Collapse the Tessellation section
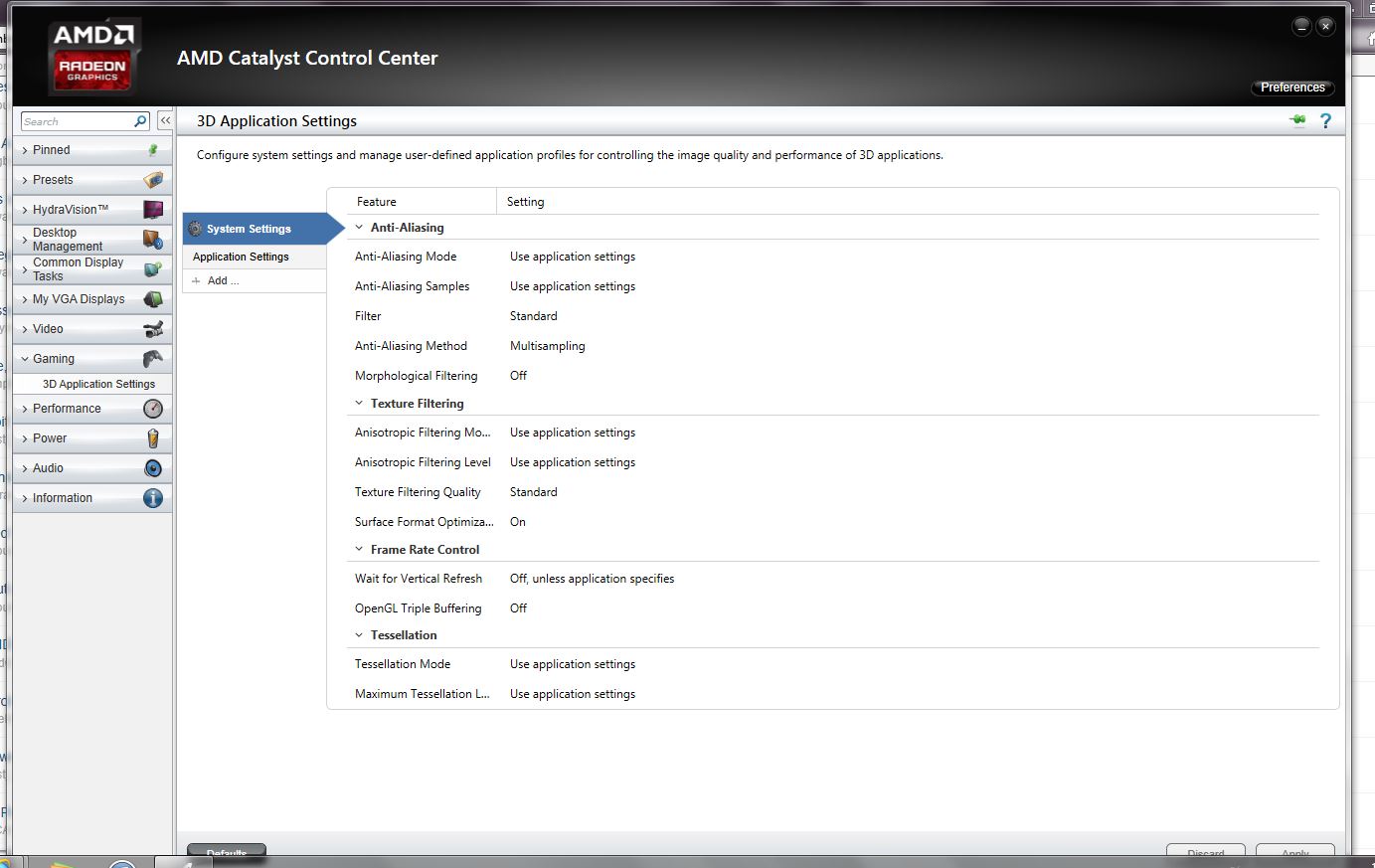1375x868 pixels. pos(359,635)
